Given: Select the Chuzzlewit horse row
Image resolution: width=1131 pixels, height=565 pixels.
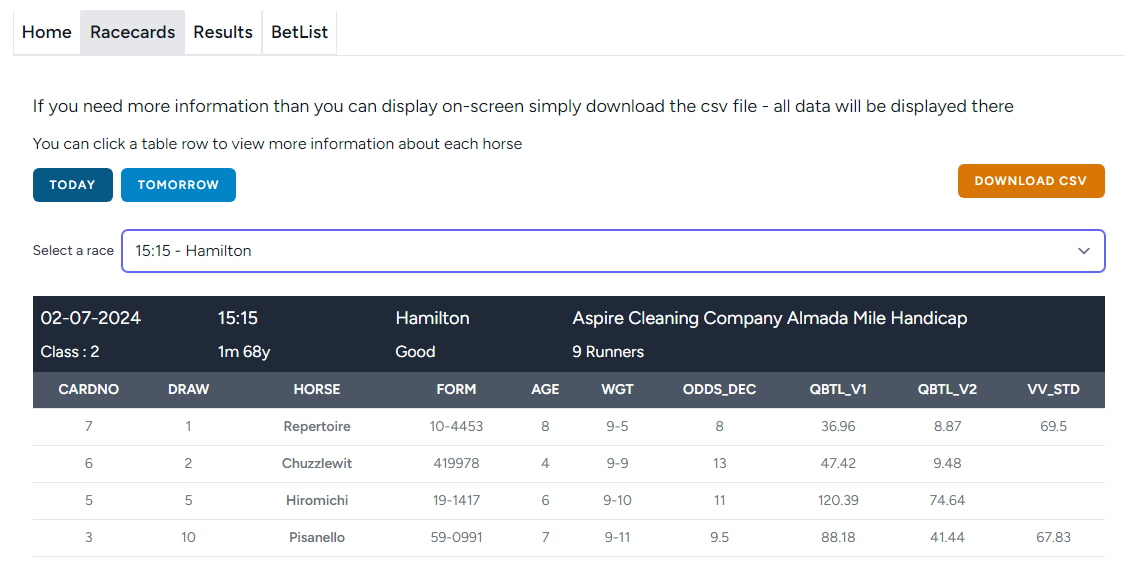Looking at the screenshot, I should [x=317, y=464].
